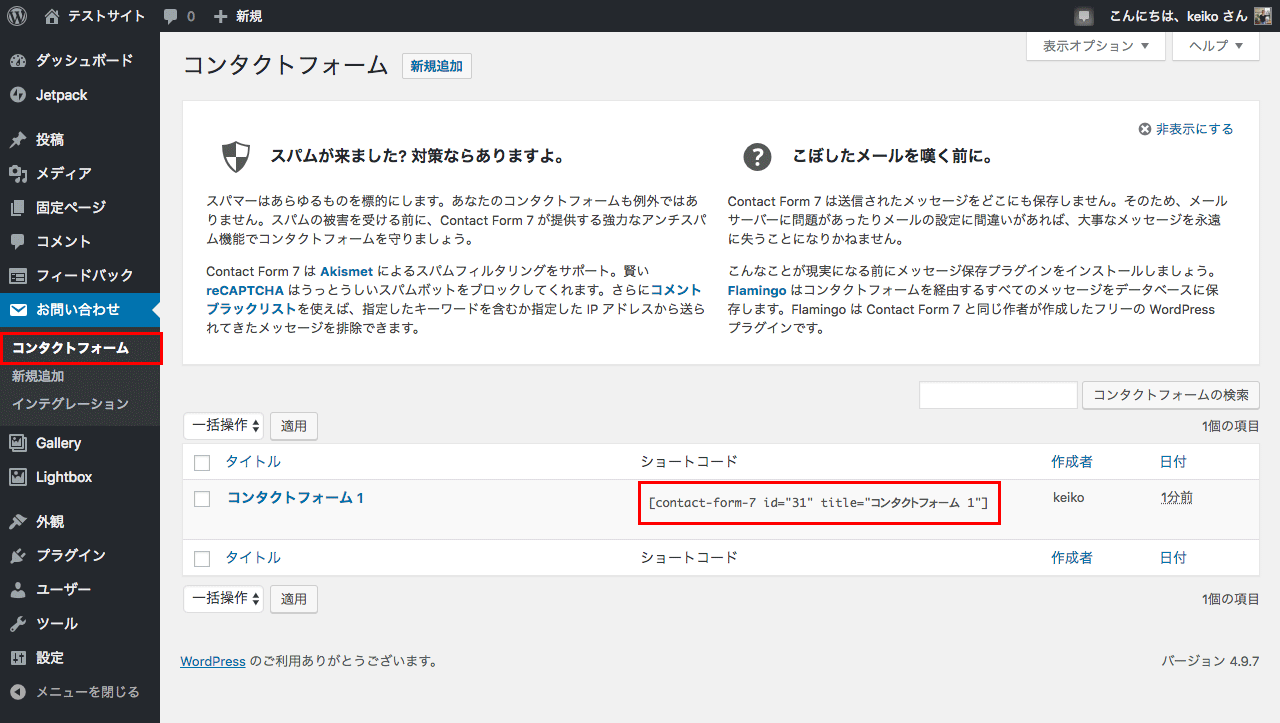Screen dimensions: 1280x723
Task: Click the question mark icon beside こぼしたメール heading
Action: 757,157
